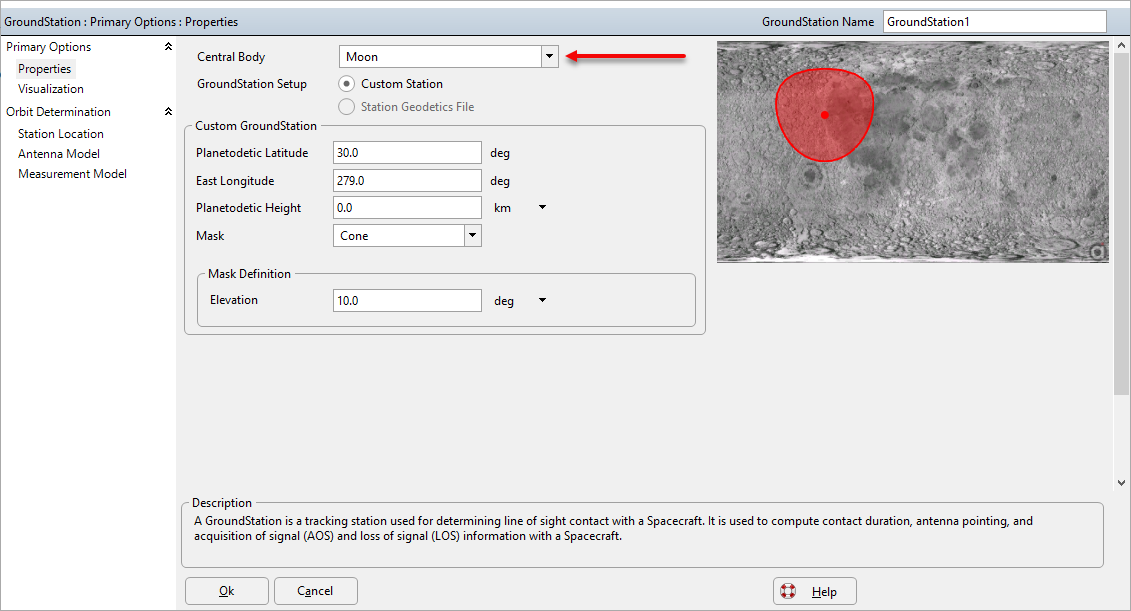This screenshot has width=1131, height=611.
Task: Collapse the Orbit Determination section chevron
Action: 168,111
